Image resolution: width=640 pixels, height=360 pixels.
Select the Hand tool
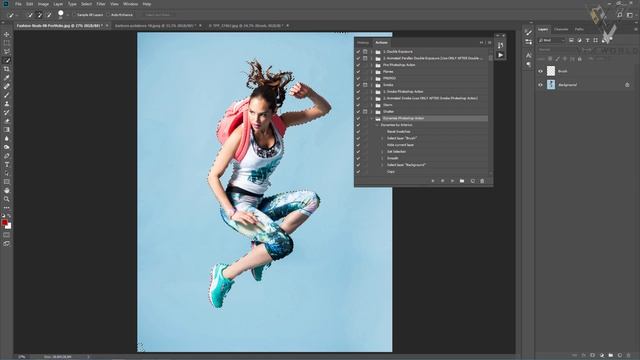(7, 191)
